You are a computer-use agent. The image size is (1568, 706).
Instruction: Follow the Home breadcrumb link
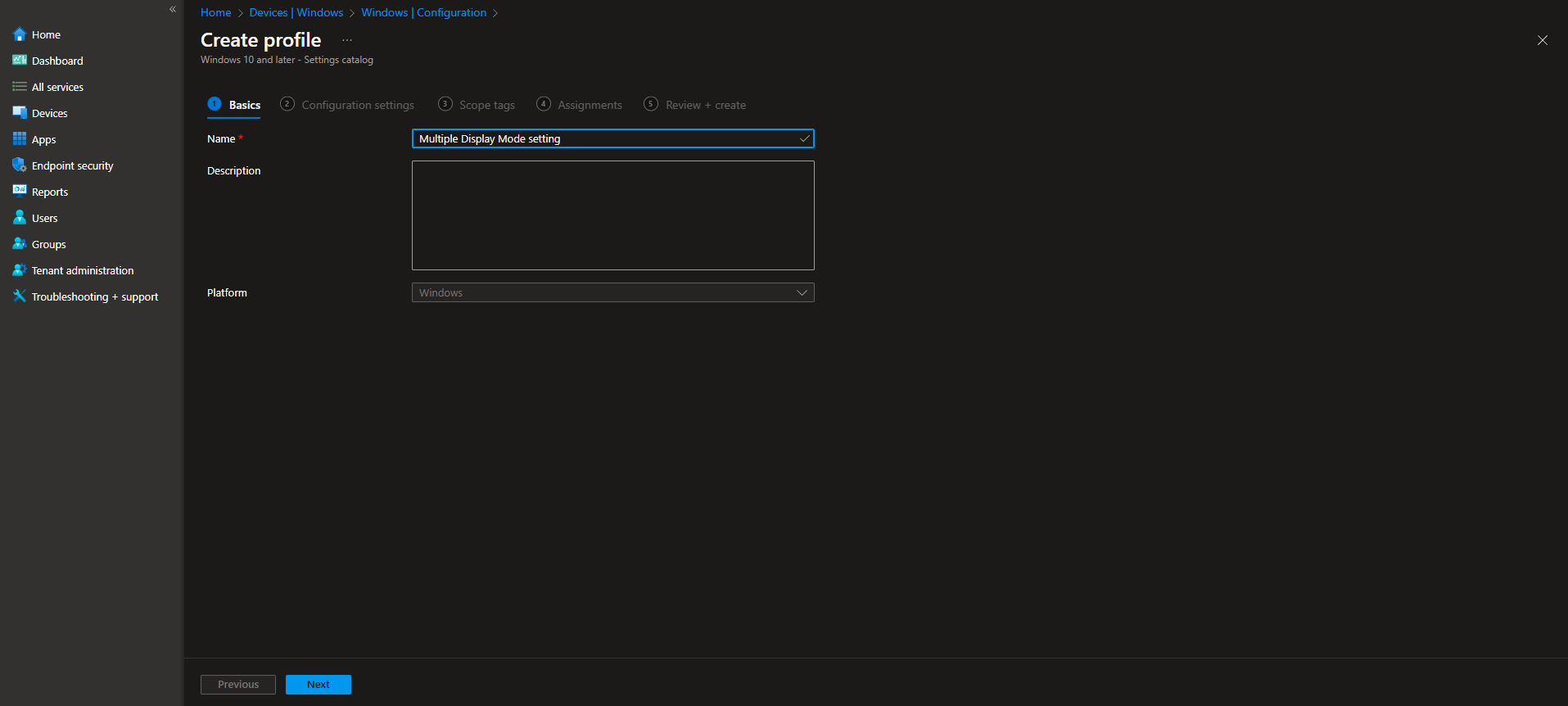click(216, 12)
